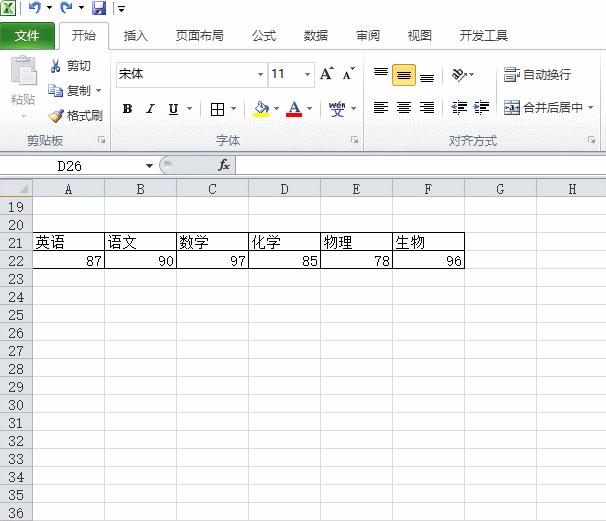Click the decrease indent icon
606x521 pixels.
[459, 108]
